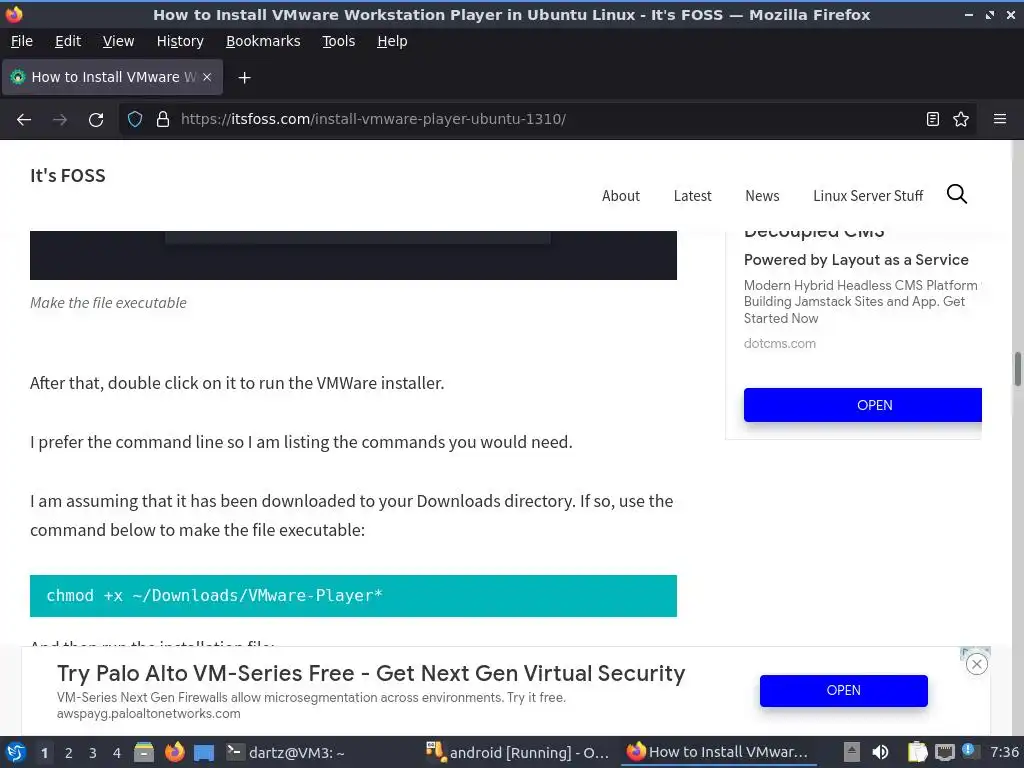Viewport: 1024px width, 768px height.
Task: Click the It's FOSS site logo
Action: 68,176
